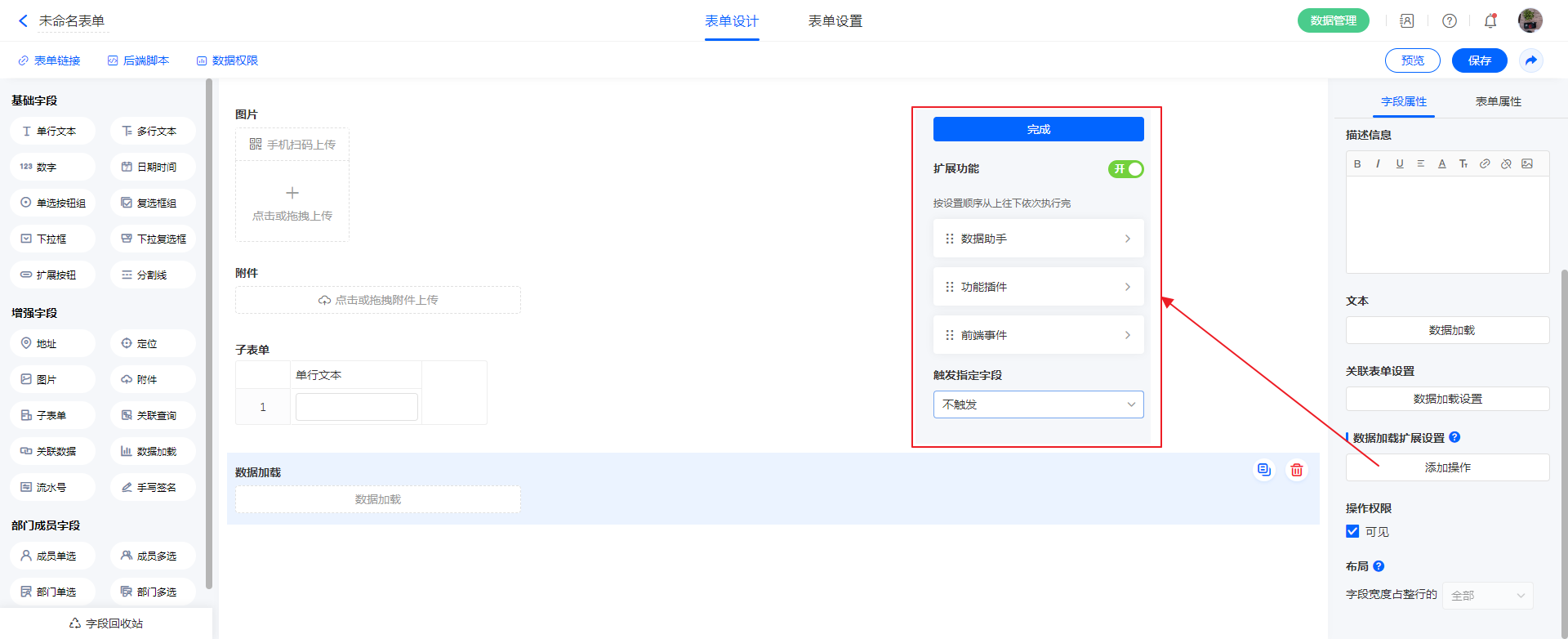Open the 字段宽度占整行的 dropdown
Screen dimensions: 1568x639
(x=1487, y=596)
